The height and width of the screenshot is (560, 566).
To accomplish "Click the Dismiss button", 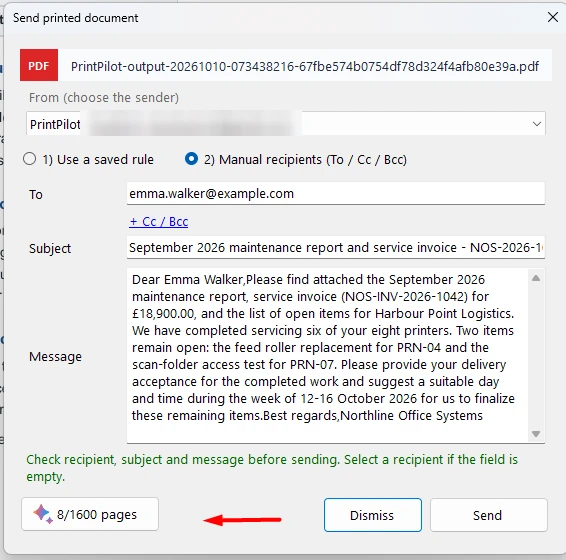I will coord(373,515).
